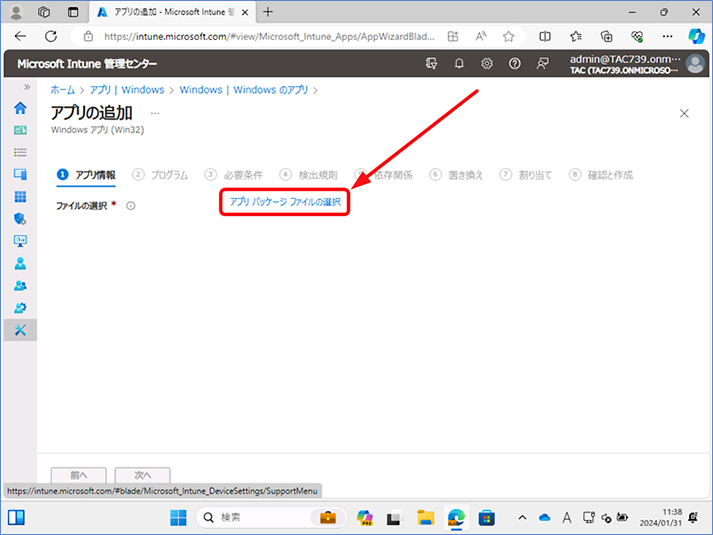Viewport: 713px width, 535px height.
Task: Refresh the Intune page
Action: tap(51, 36)
